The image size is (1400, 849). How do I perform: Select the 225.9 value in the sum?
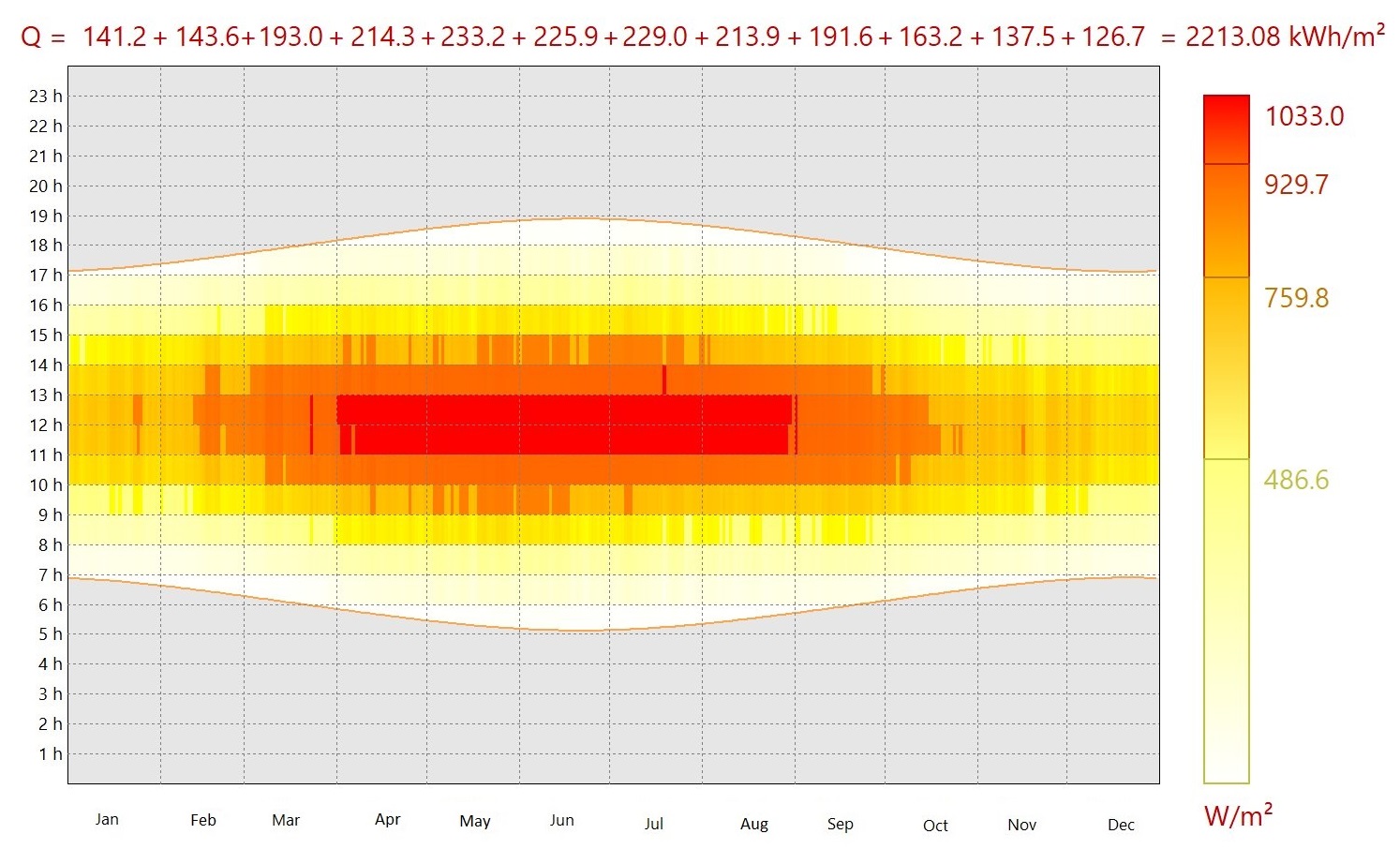(566, 37)
